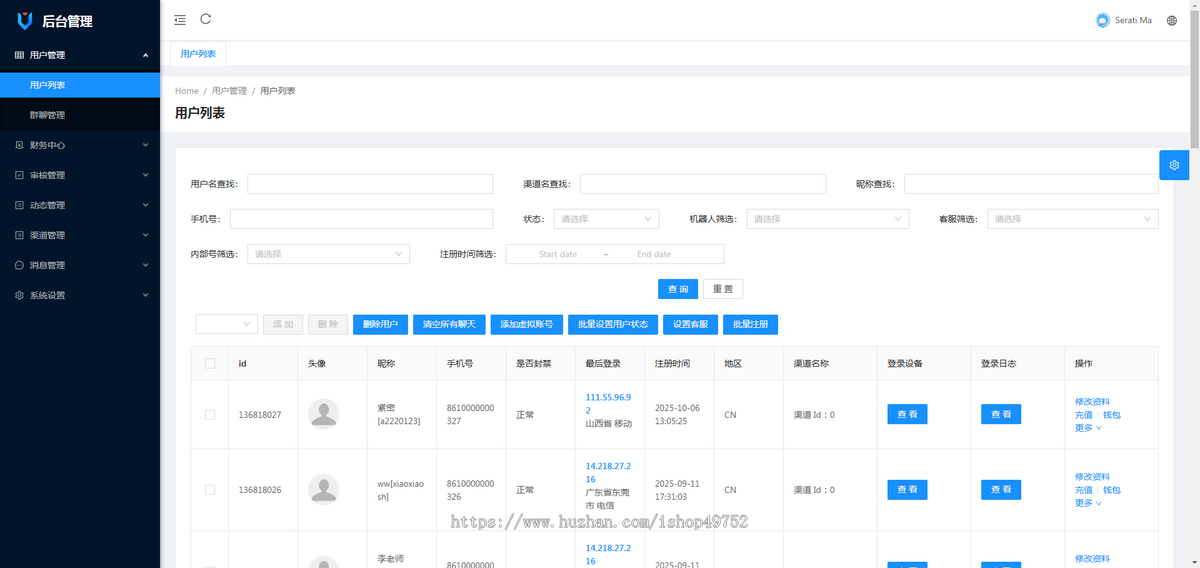Expand 财务中心 menu
This screenshot has width=1200, height=568.
click(80, 145)
